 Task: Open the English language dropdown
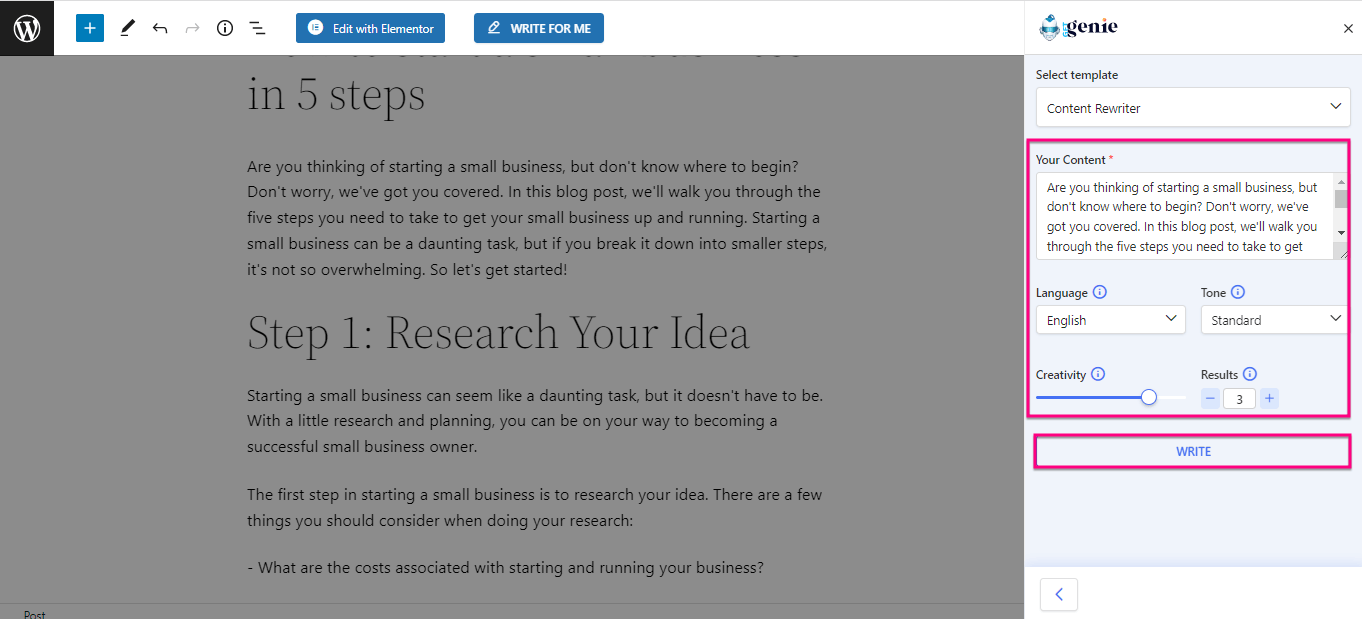coord(1111,320)
